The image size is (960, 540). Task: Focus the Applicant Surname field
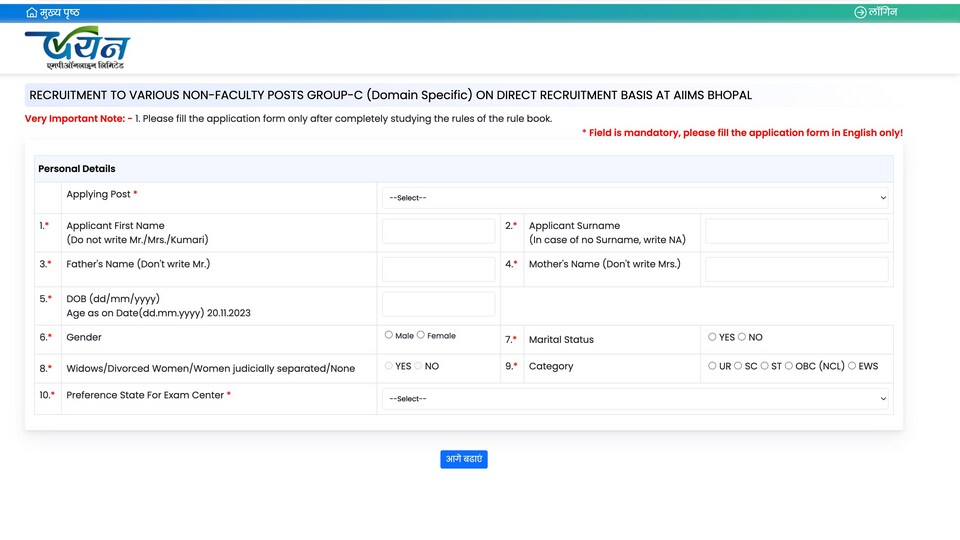pos(797,231)
